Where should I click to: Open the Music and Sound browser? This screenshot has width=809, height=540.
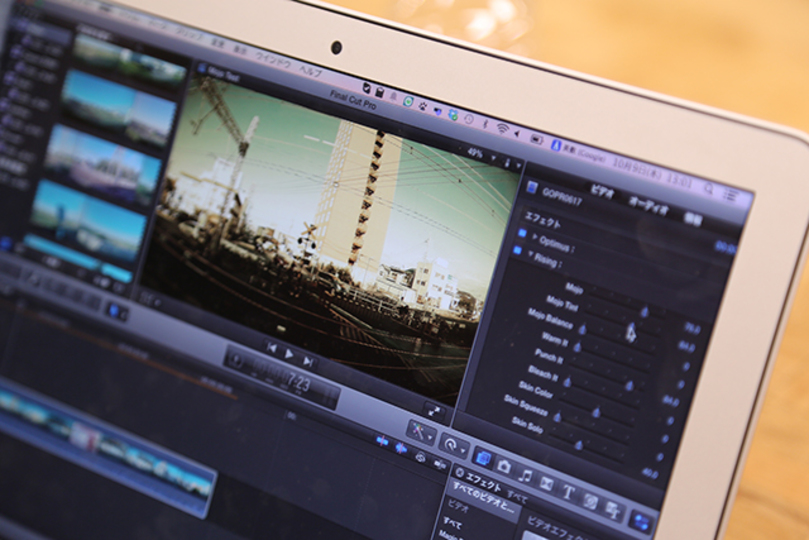pos(525,475)
